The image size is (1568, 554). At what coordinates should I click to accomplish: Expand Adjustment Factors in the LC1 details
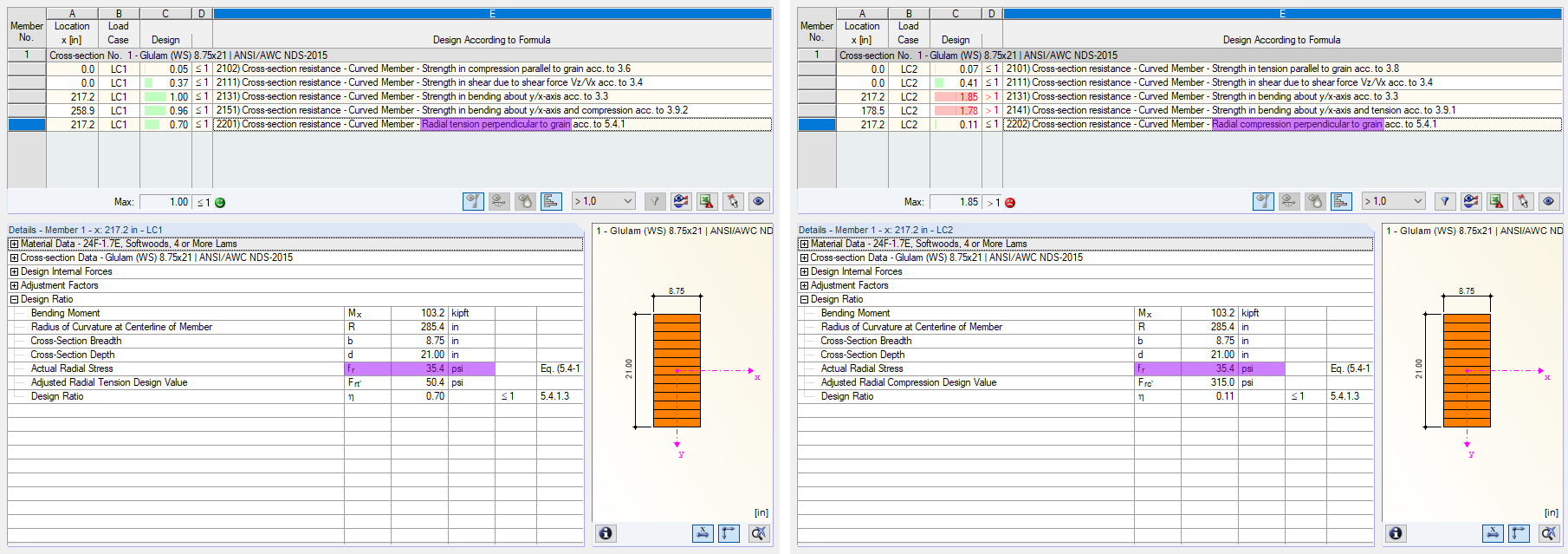pos(14,285)
